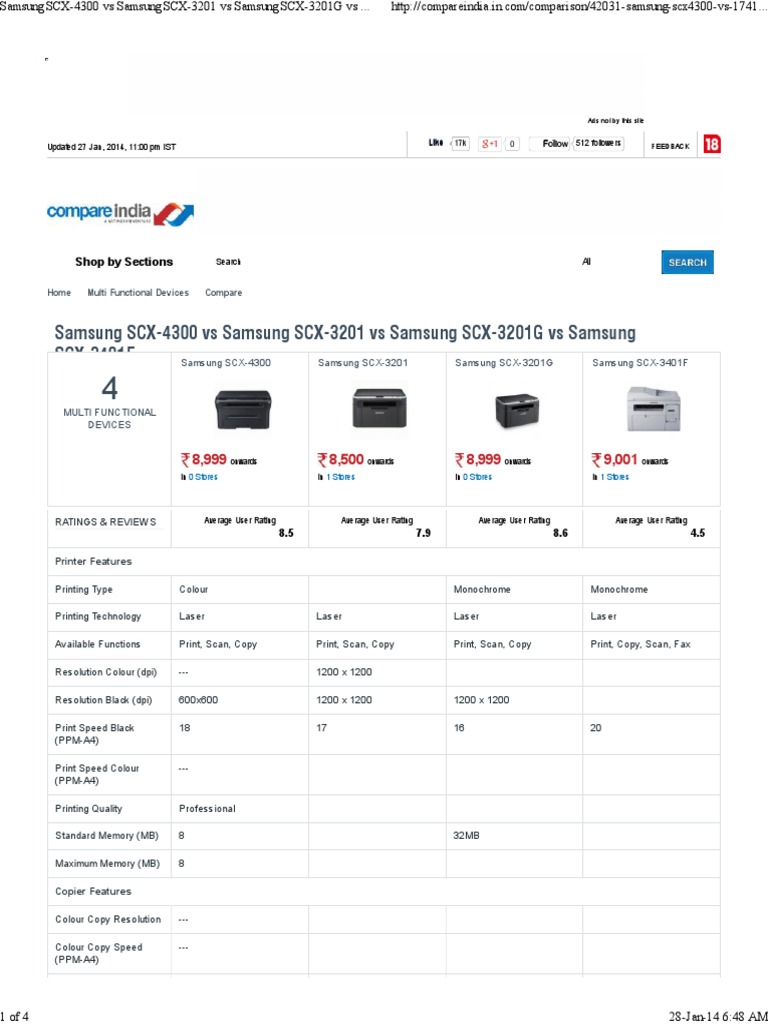The width and height of the screenshot is (768, 1024).
Task: Click the Google +1 button
Action: click(490, 144)
